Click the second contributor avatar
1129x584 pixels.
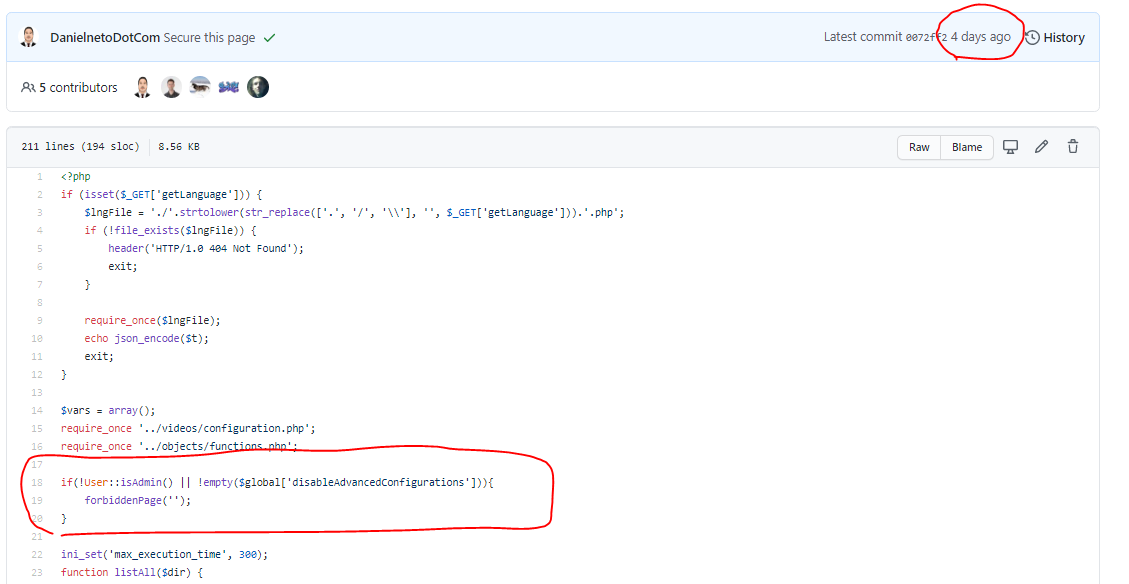(x=171, y=87)
